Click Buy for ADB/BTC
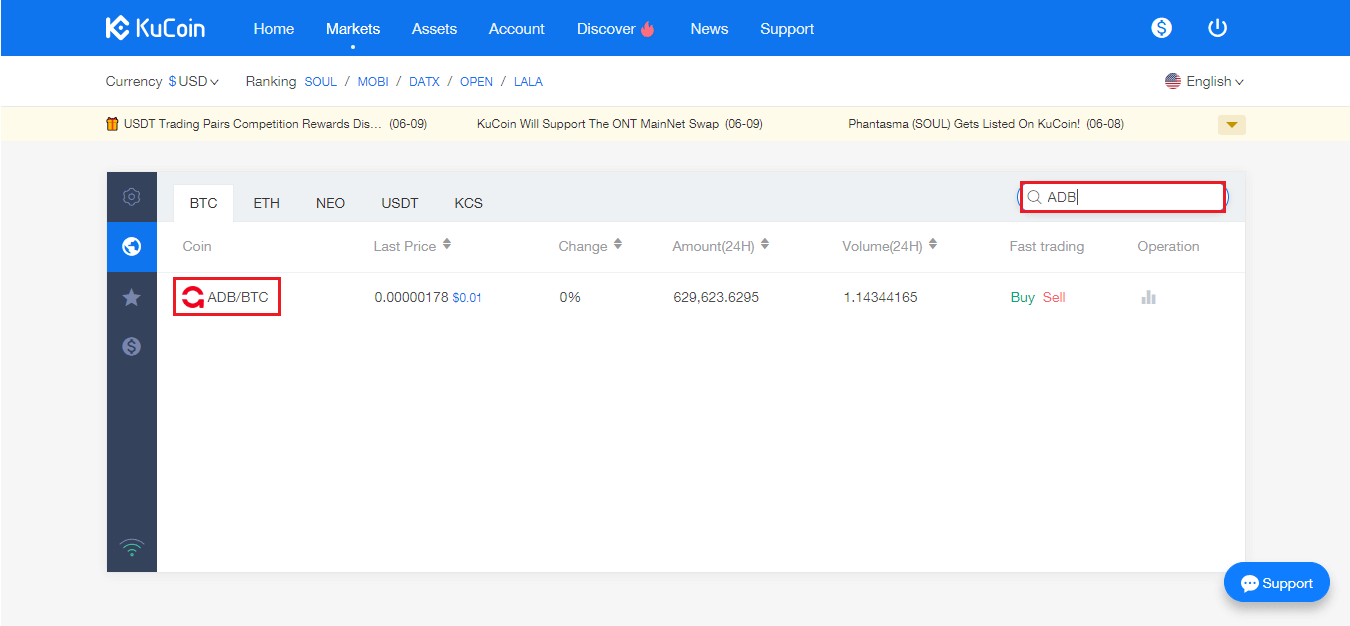Viewport: 1350px width, 626px height. (x=1023, y=297)
